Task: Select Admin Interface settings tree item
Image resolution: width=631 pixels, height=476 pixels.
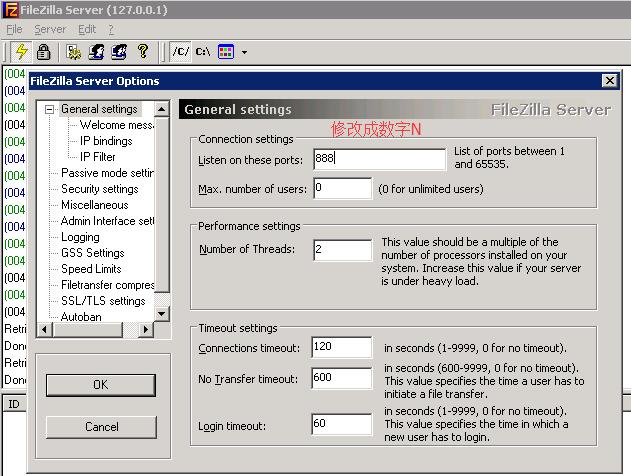Action: click(x=107, y=221)
